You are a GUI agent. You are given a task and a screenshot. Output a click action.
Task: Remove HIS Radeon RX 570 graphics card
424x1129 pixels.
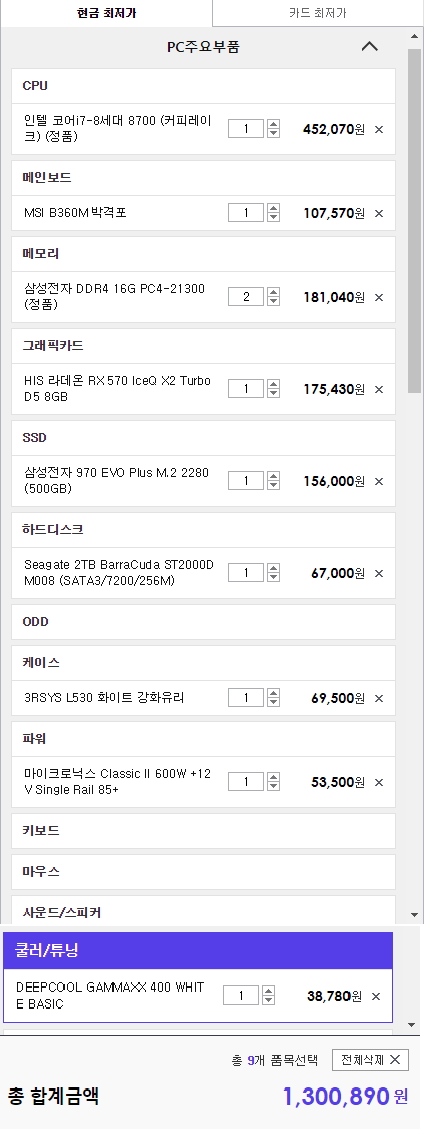pyautogui.click(x=379, y=390)
